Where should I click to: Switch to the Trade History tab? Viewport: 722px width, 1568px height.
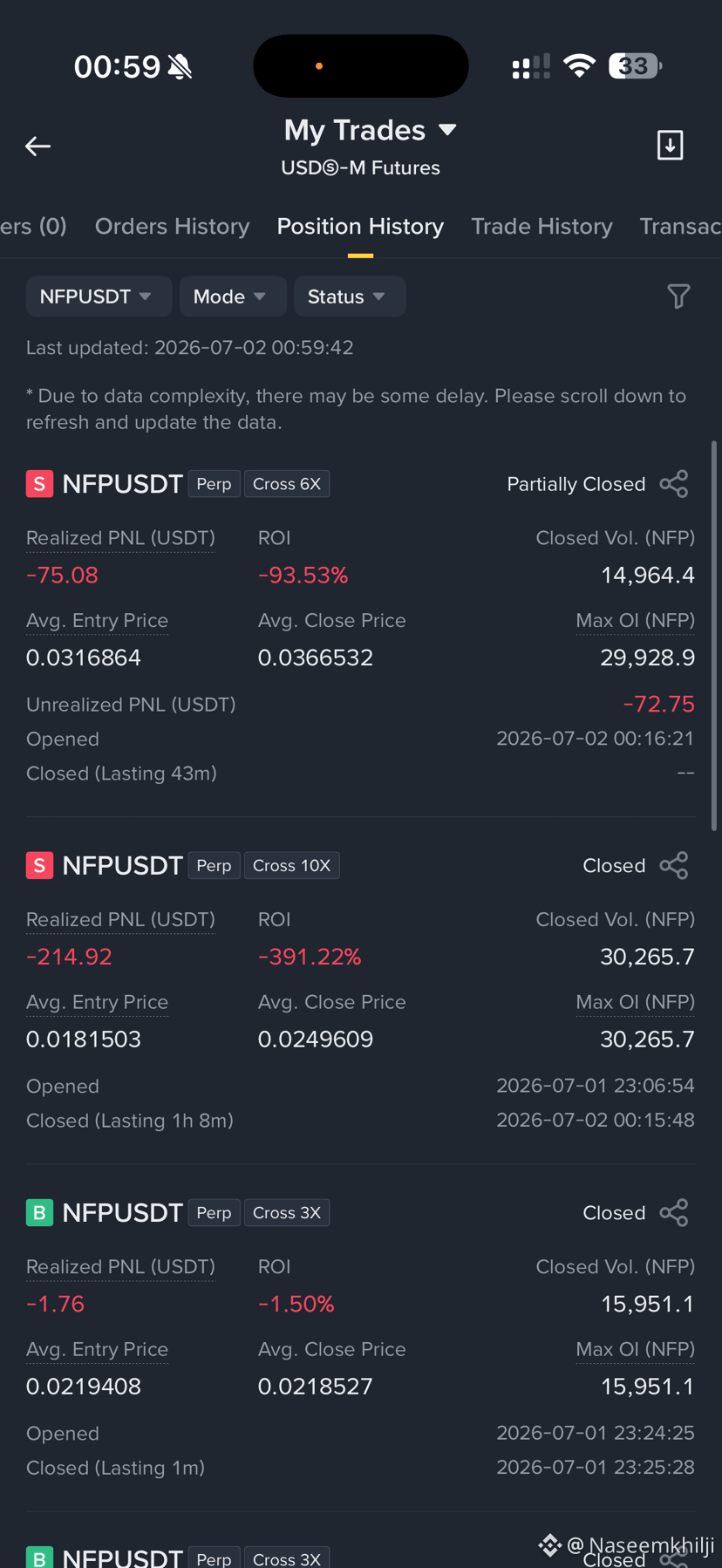coord(541,227)
